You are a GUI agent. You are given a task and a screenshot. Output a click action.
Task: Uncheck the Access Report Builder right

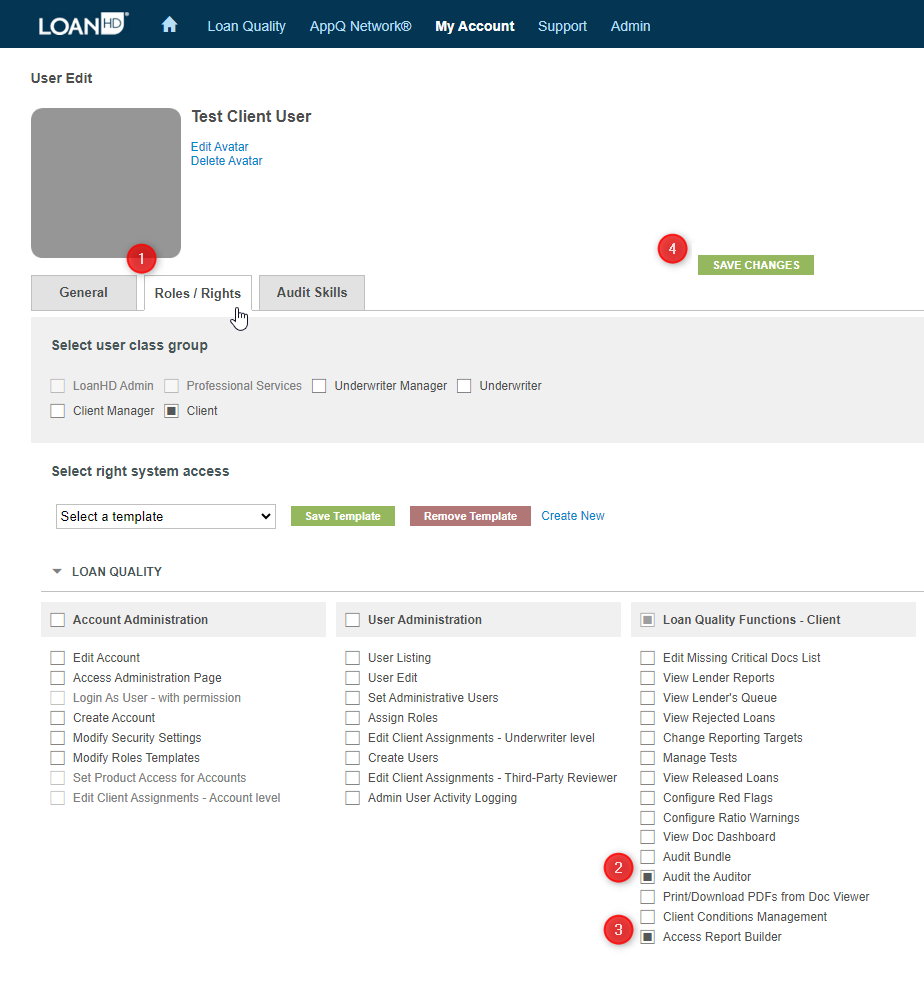point(647,937)
